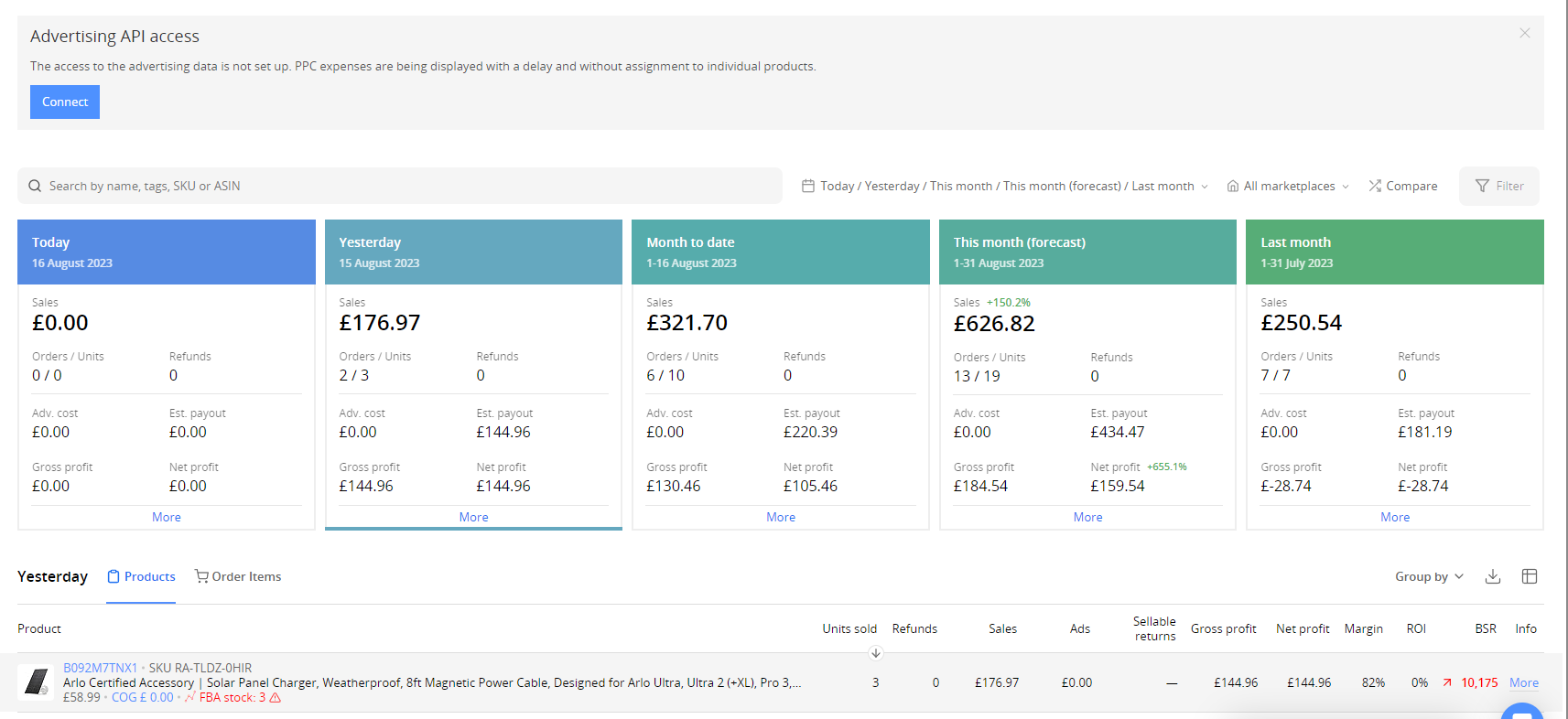Sort by Sellable returns column
Image resolution: width=1568 pixels, height=719 pixels.
coord(1154,628)
